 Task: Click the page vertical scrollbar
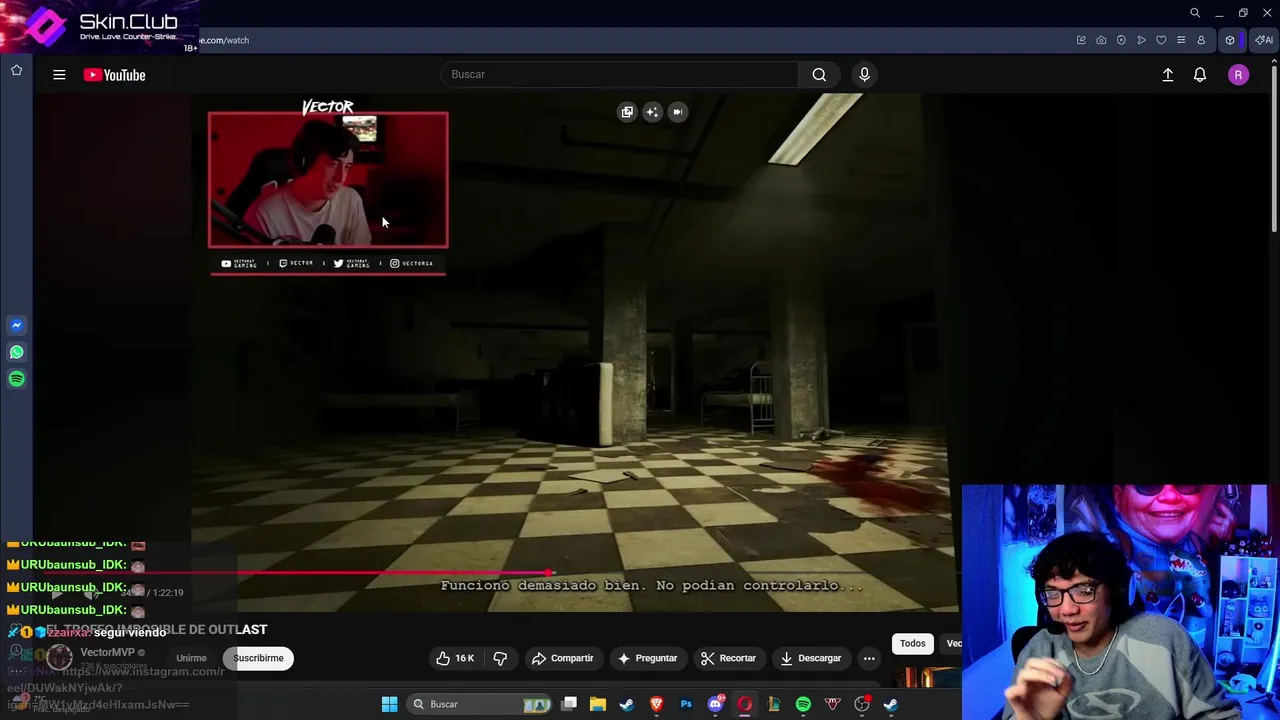tap(1274, 150)
